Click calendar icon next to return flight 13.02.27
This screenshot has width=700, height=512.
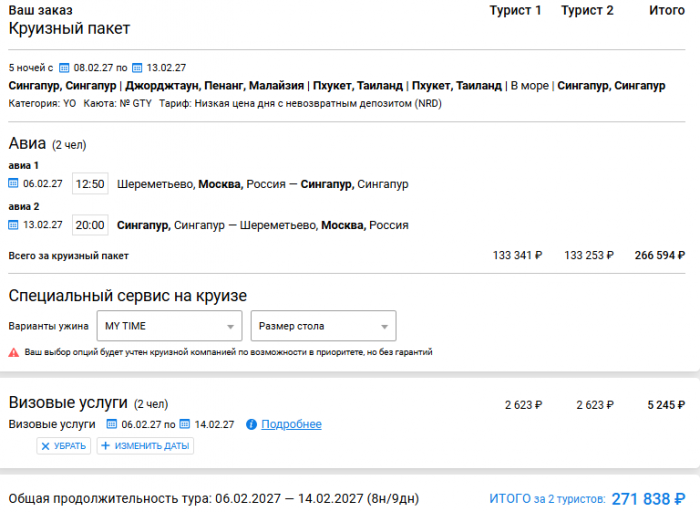pyautogui.click(x=13, y=225)
